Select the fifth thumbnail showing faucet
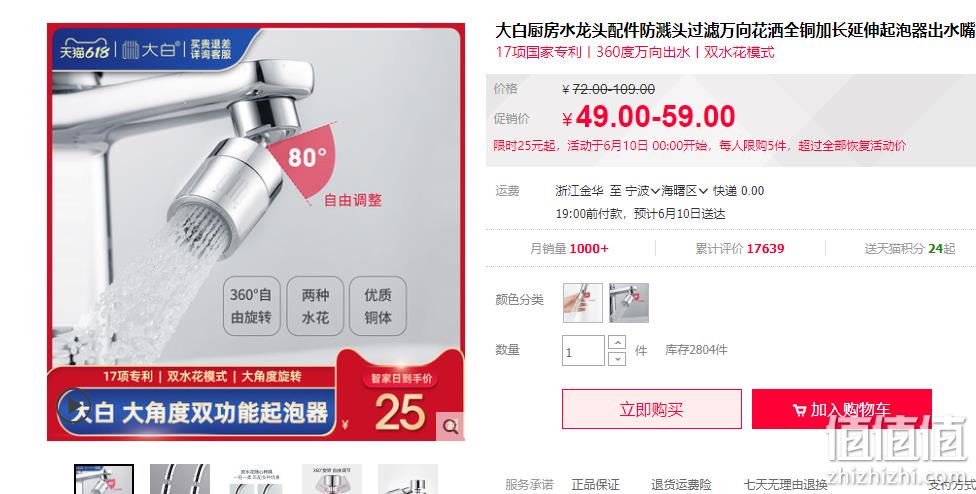This screenshot has height=494, width=976. 408,479
